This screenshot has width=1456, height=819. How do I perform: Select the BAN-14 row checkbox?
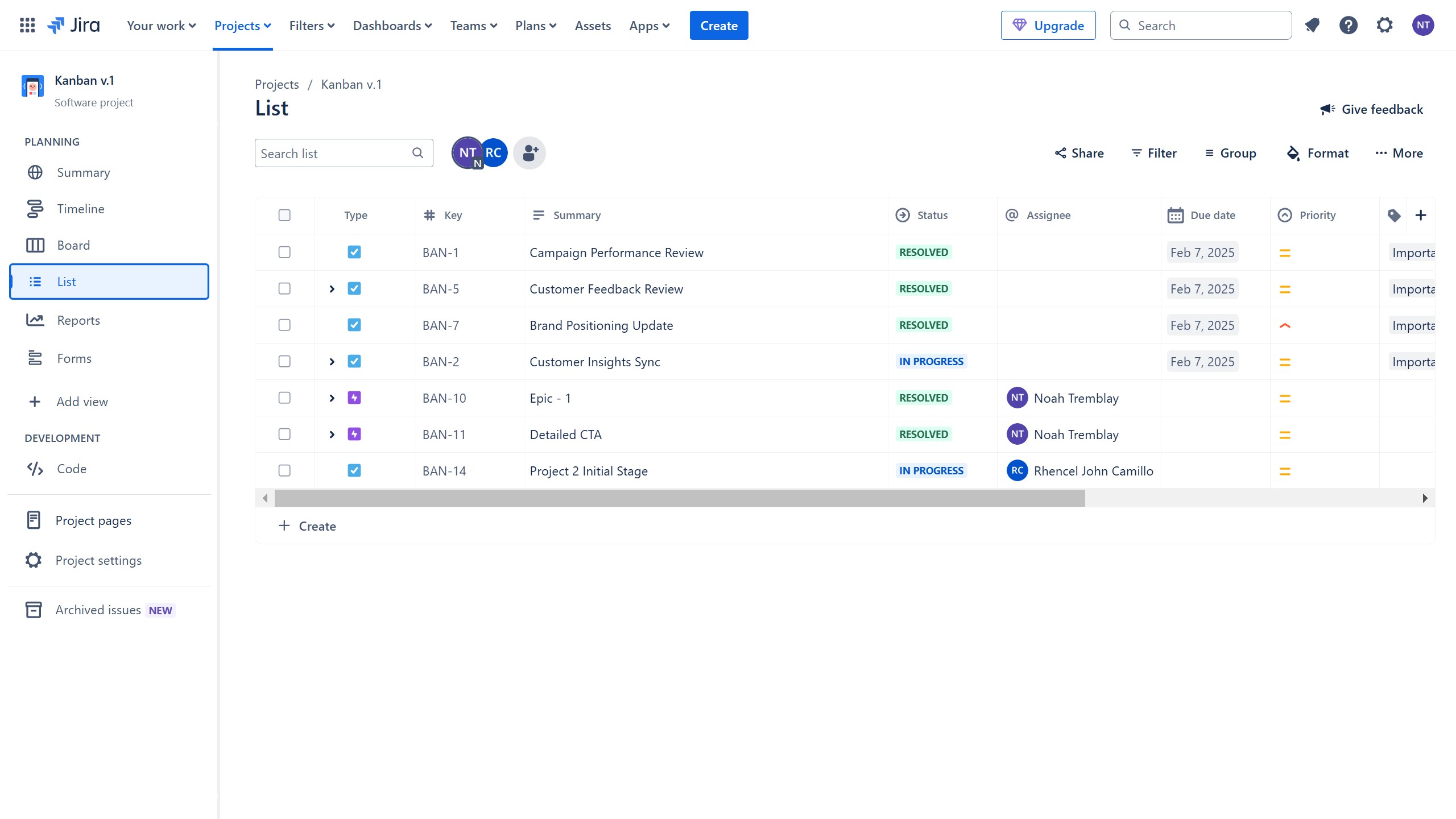click(x=284, y=470)
